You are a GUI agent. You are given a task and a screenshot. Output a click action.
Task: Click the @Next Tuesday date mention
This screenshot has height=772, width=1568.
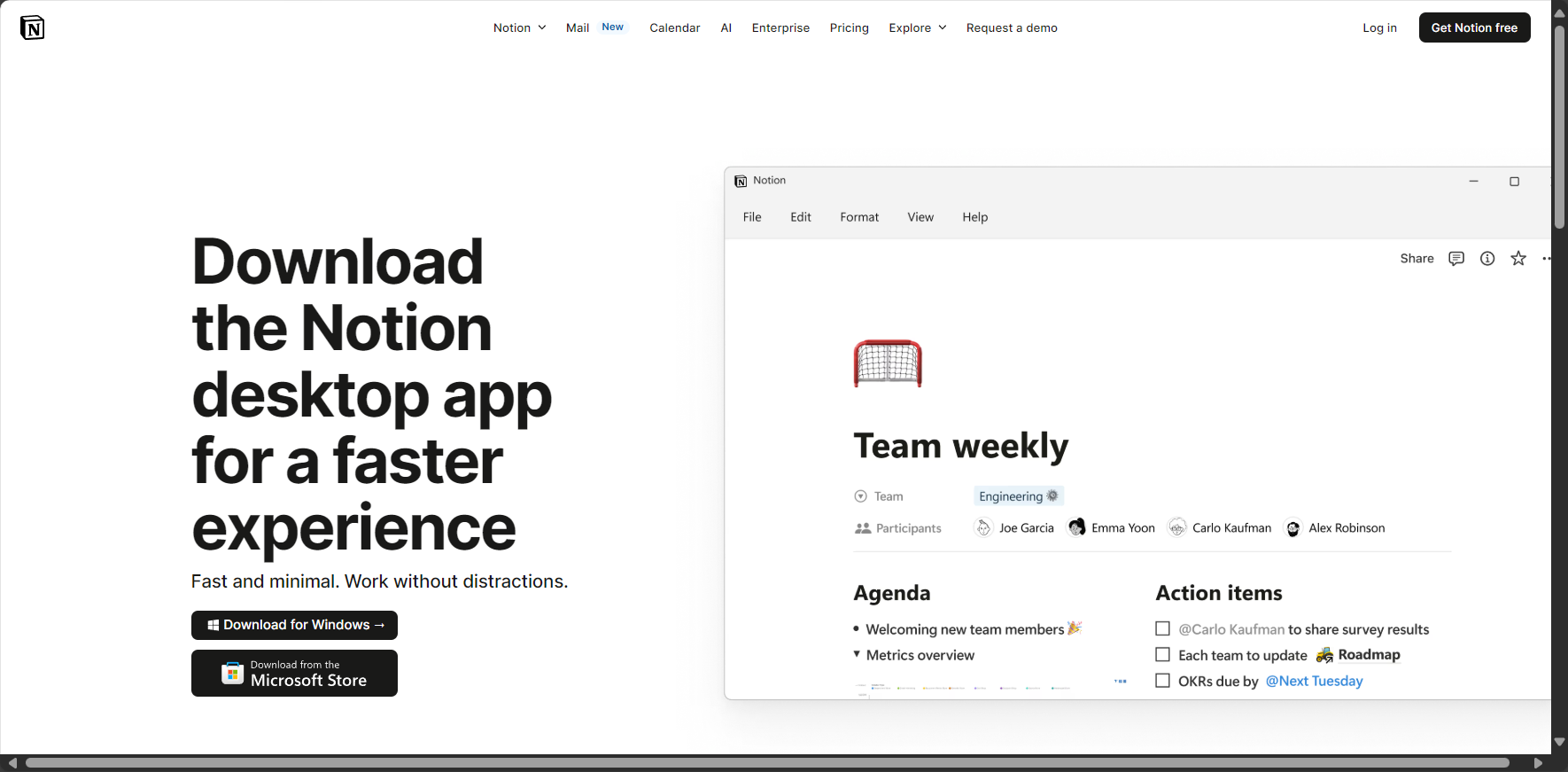(1314, 681)
